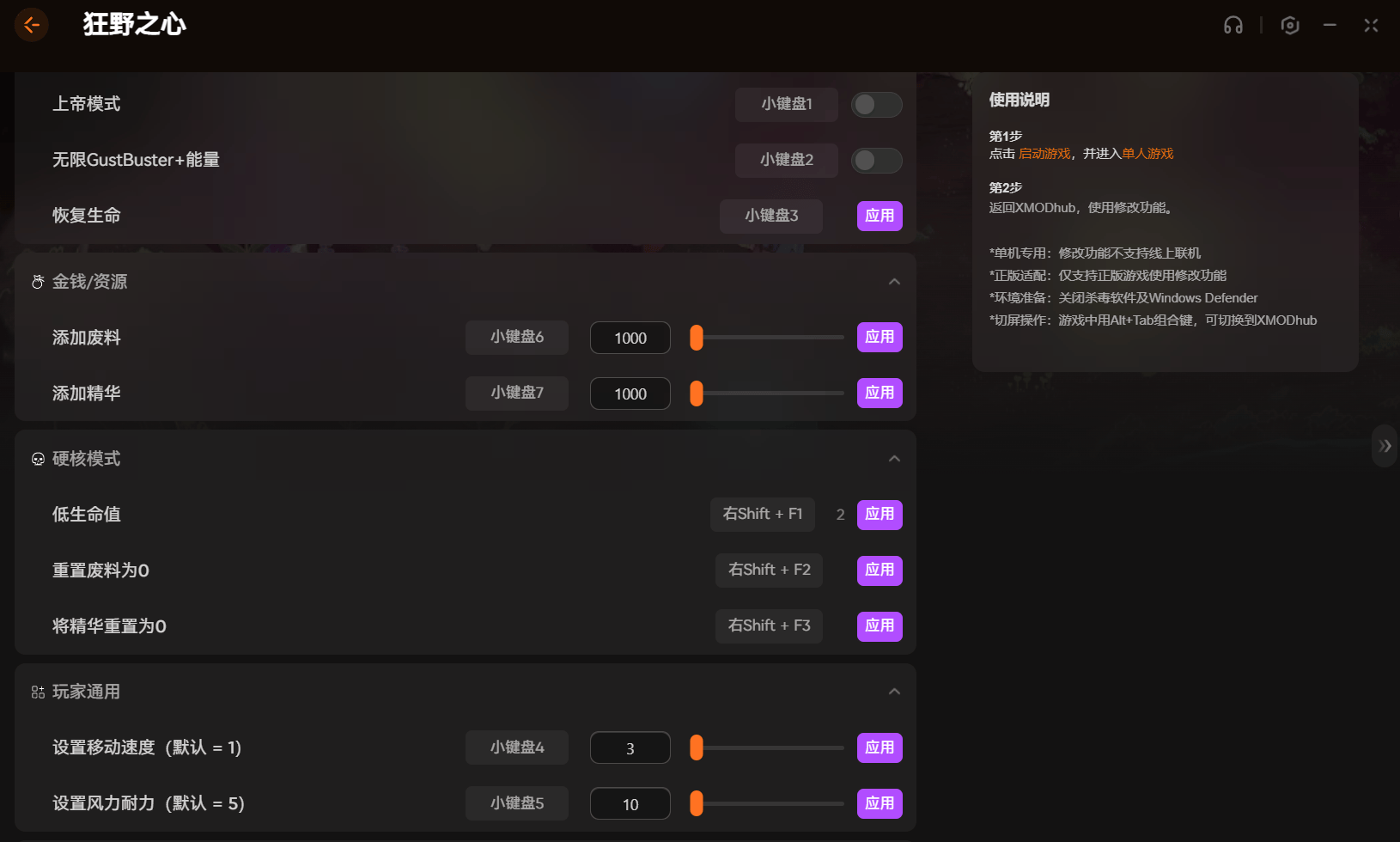
Task: Click the 设置移动速度 value input field
Action: 630,748
